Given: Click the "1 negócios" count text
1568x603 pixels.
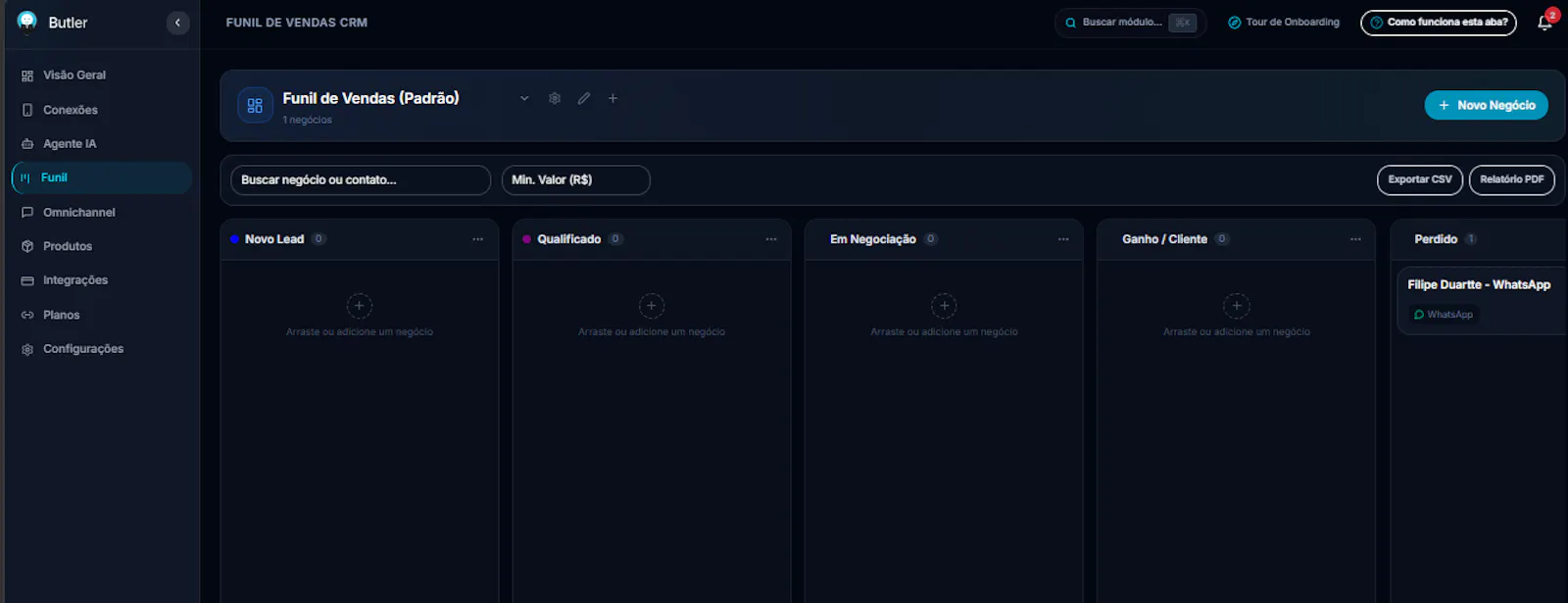Looking at the screenshot, I should [308, 120].
